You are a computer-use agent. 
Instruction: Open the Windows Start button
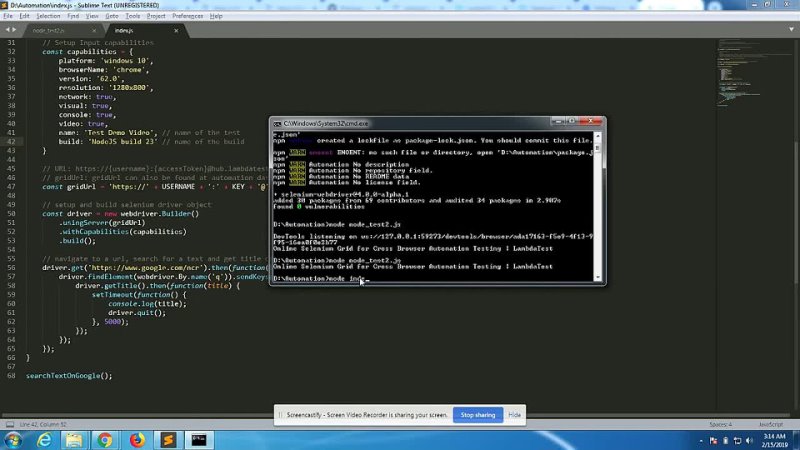click(13, 440)
